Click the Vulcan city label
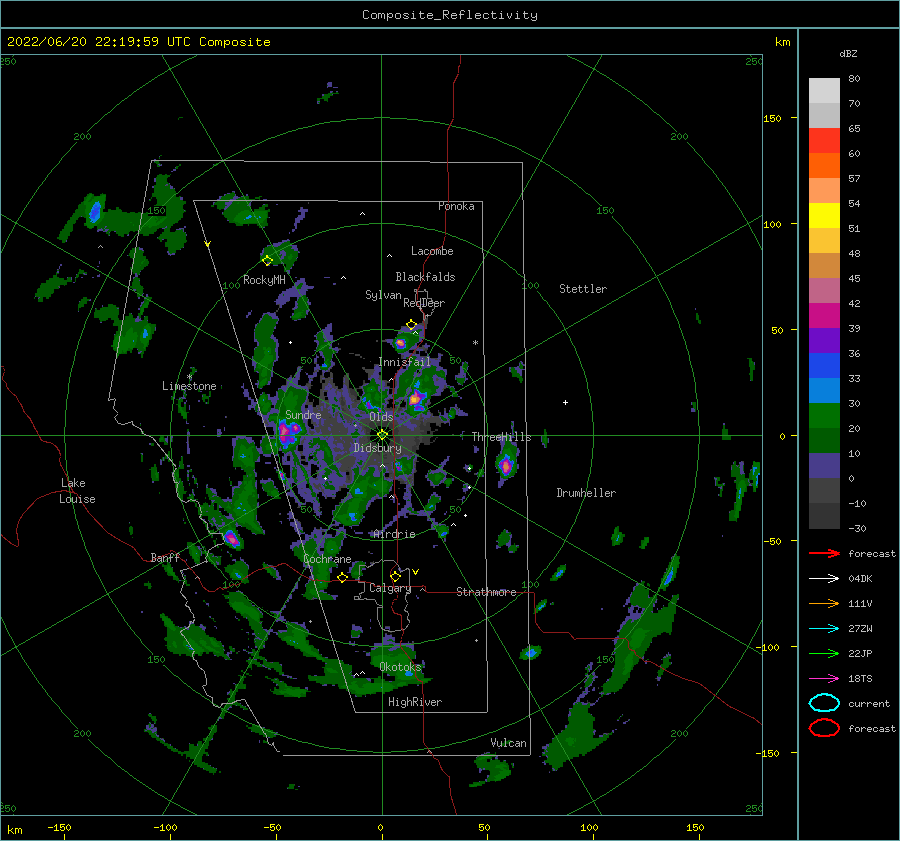Viewport: 900px width, 841px height. pos(508,743)
